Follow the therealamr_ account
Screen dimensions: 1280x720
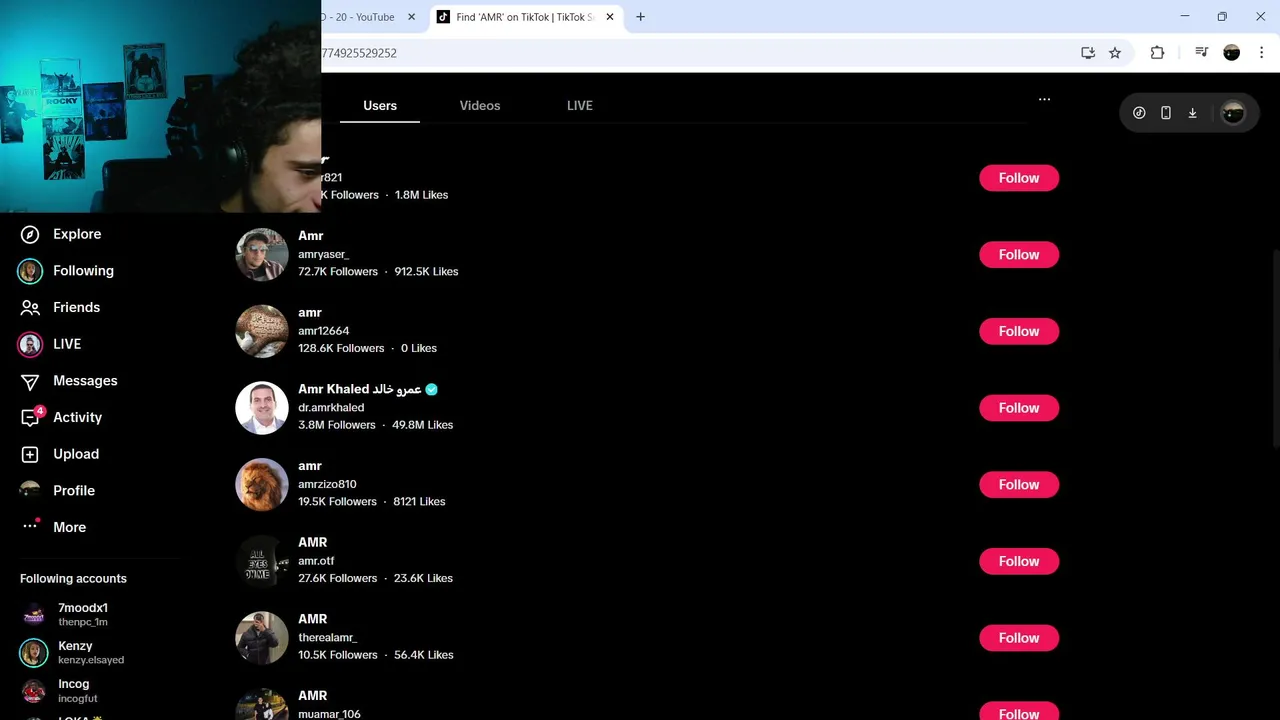click(1019, 638)
